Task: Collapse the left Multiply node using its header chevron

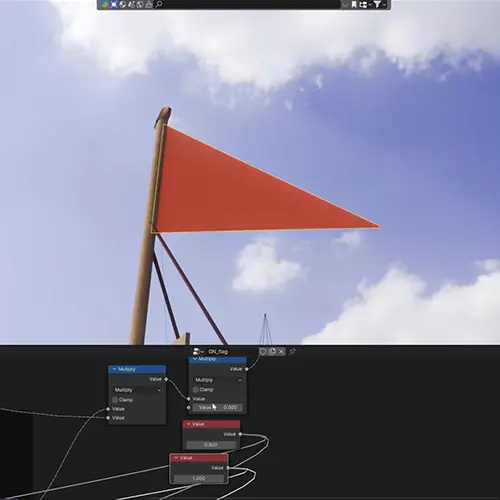Action: (x=114, y=369)
